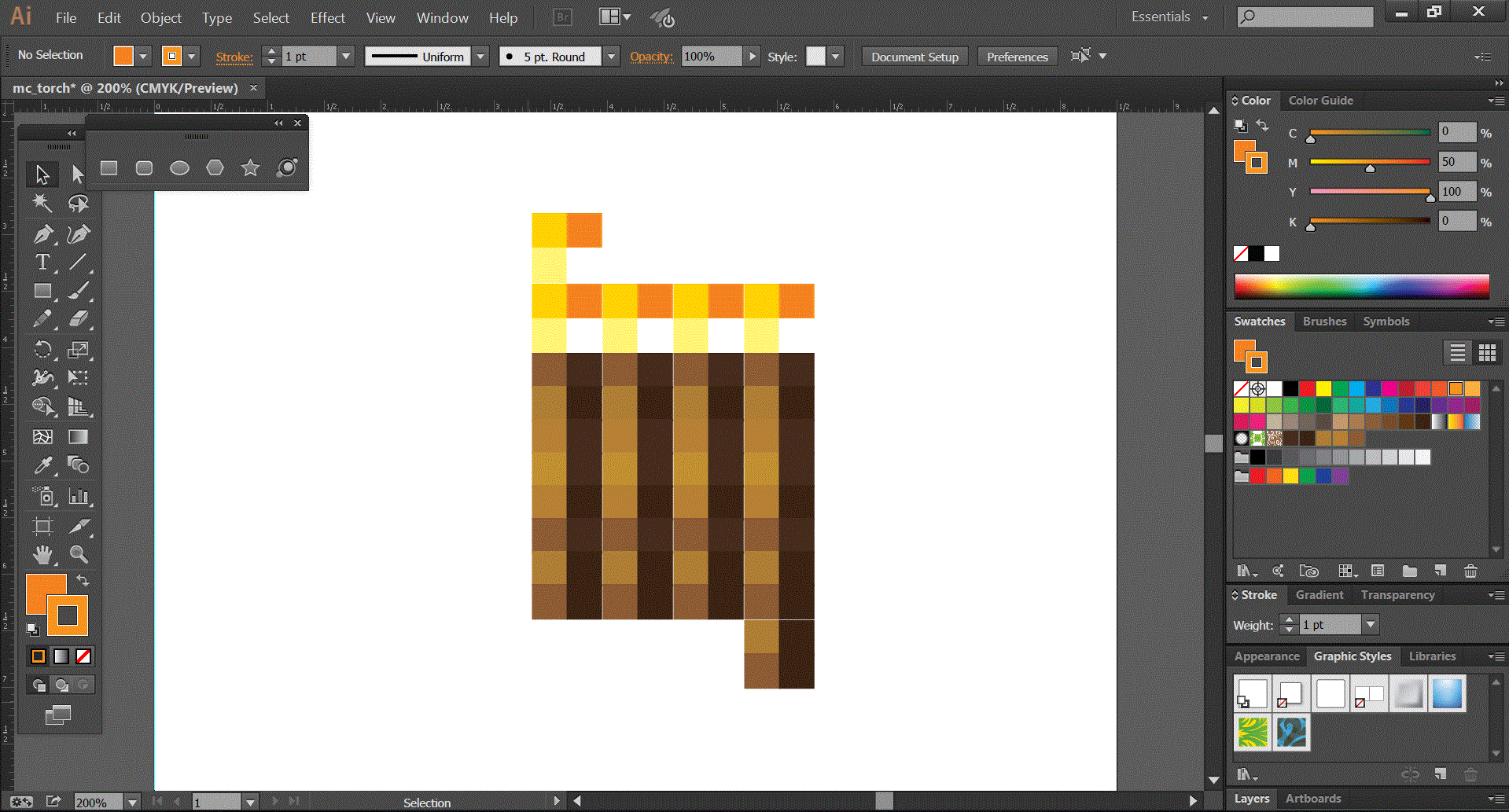Switch swatches to list view
The width and height of the screenshot is (1509, 812).
[x=1457, y=353]
